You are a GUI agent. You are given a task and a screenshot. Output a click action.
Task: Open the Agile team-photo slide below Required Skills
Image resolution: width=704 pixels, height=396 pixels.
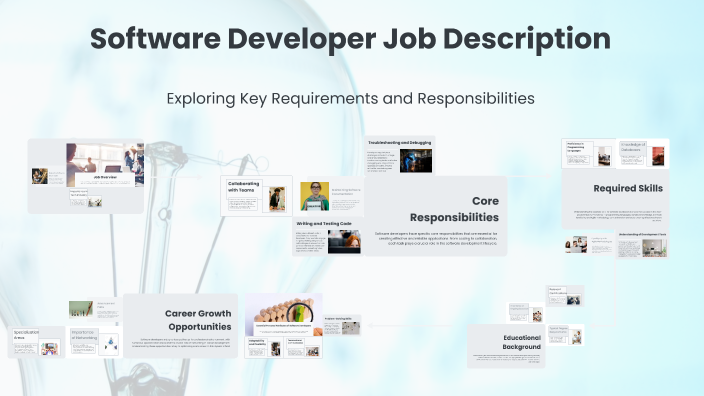(x=589, y=245)
